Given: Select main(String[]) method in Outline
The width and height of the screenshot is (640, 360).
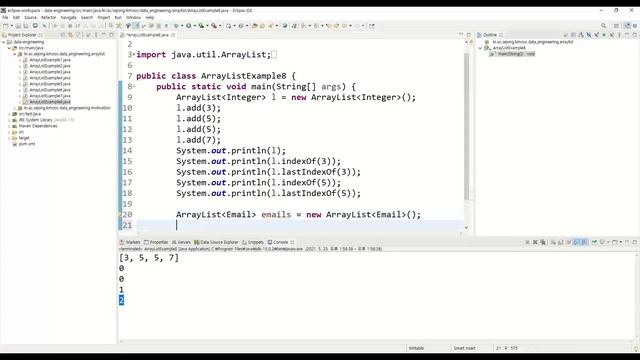Looking at the screenshot, I should (512, 54).
